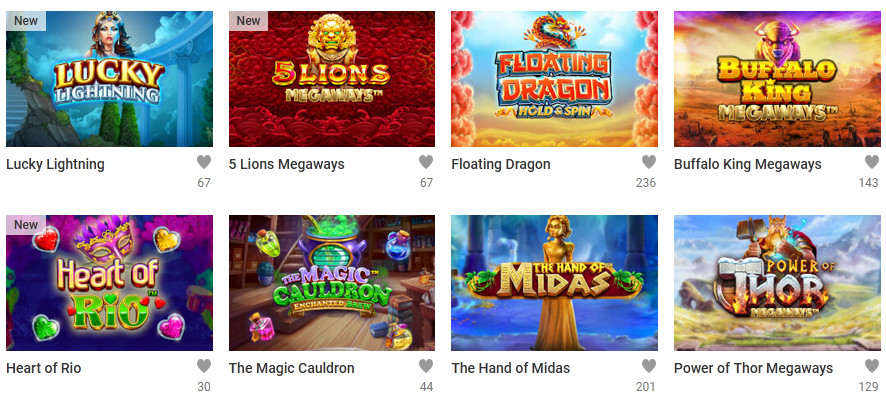Click the heart next to 5 Lions Megaways
This screenshot has height=416, width=886.
(x=426, y=162)
